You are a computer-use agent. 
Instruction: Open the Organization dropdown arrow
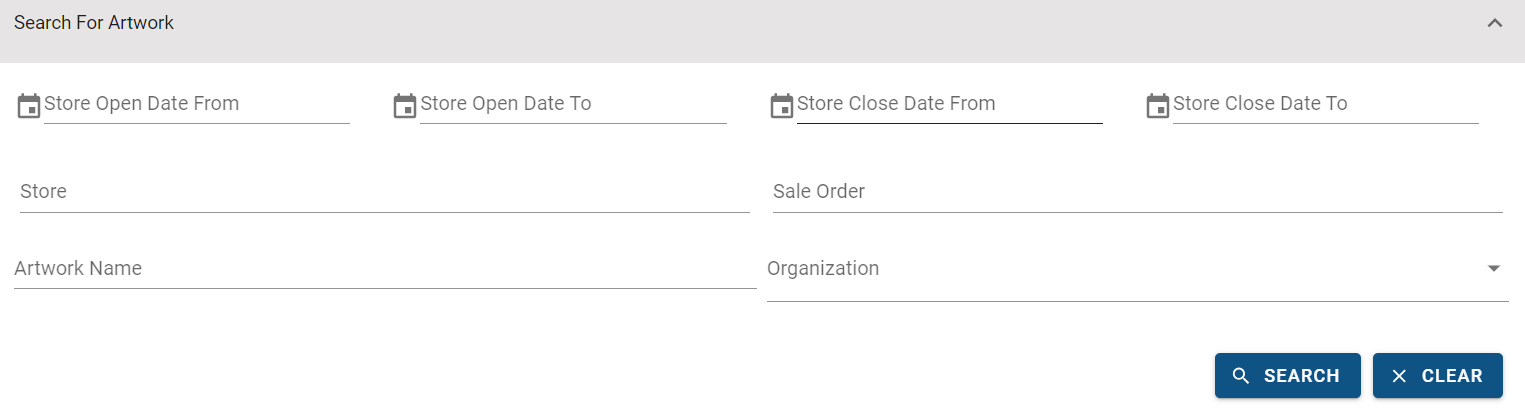(x=1494, y=269)
